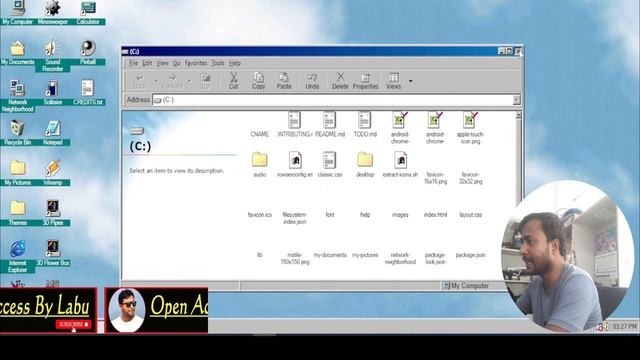Select TODO.md file
The image size is (640, 360).
click(x=365, y=124)
